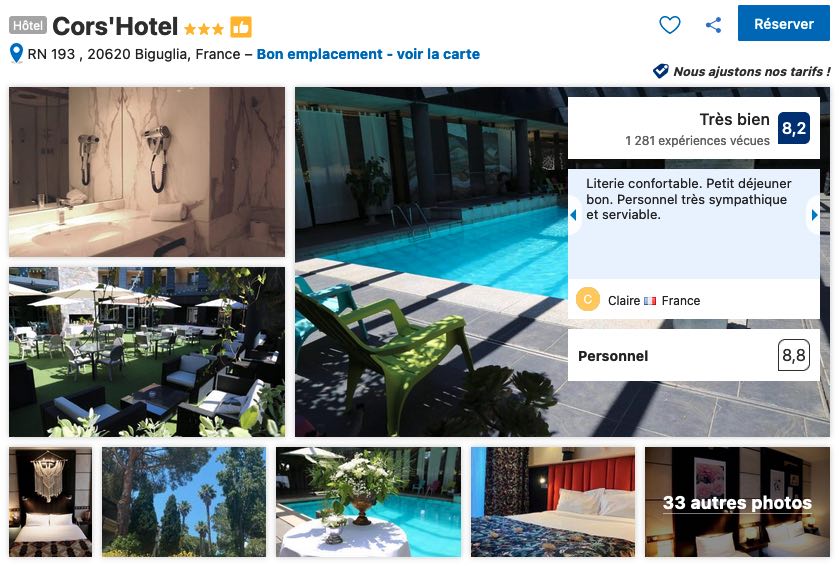This screenshot has width=839, height=566.
Task: Open the palm trees sky thumbnail
Action: (184, 502)
